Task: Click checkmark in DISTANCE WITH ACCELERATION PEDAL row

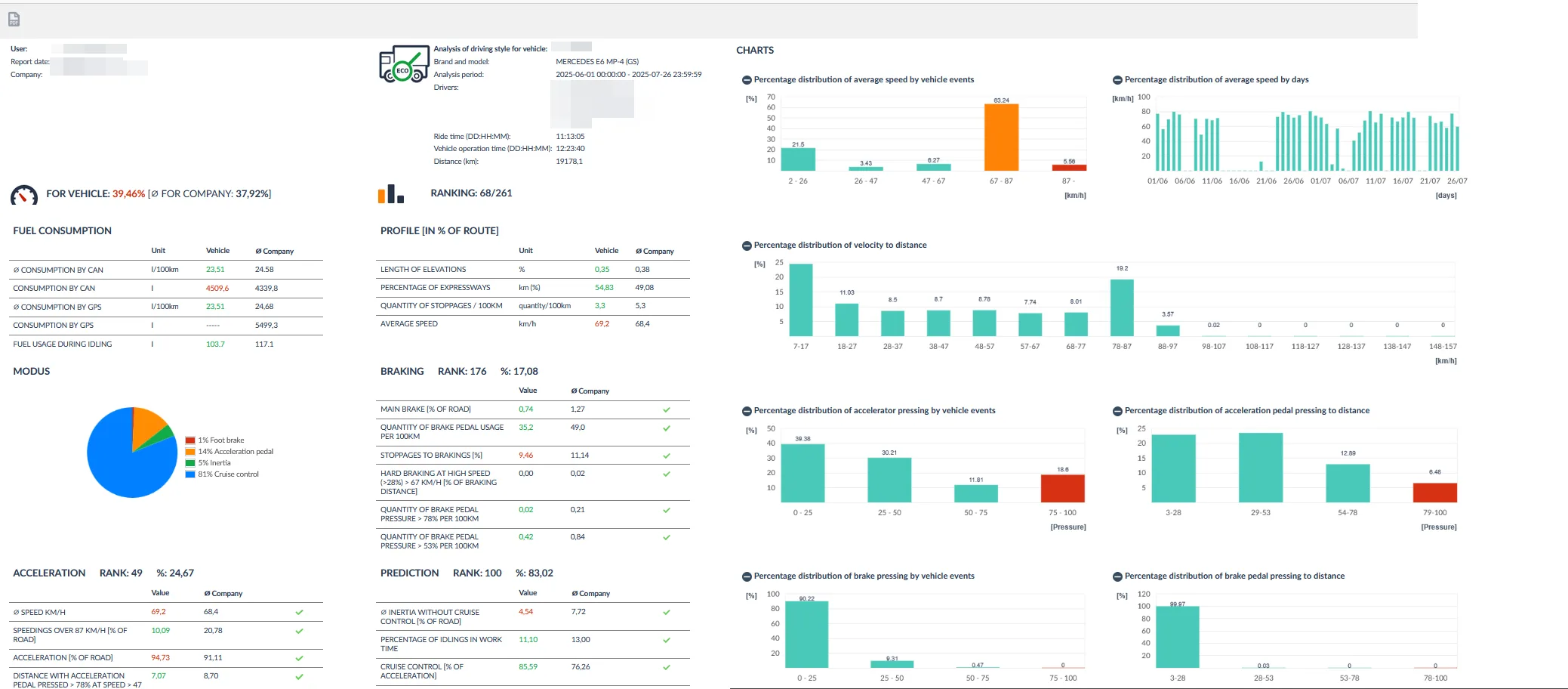Action: [x=299, y=676]
